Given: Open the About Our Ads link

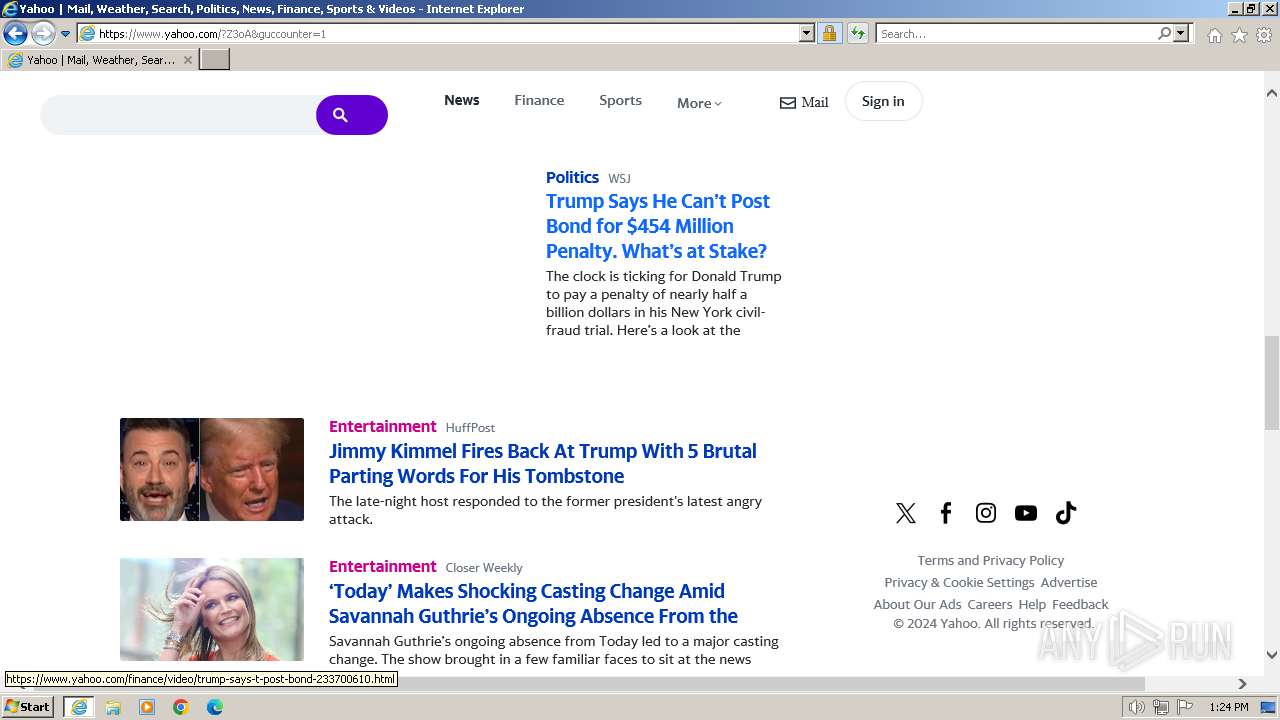Looking at the screenshot, I should 917,604.
